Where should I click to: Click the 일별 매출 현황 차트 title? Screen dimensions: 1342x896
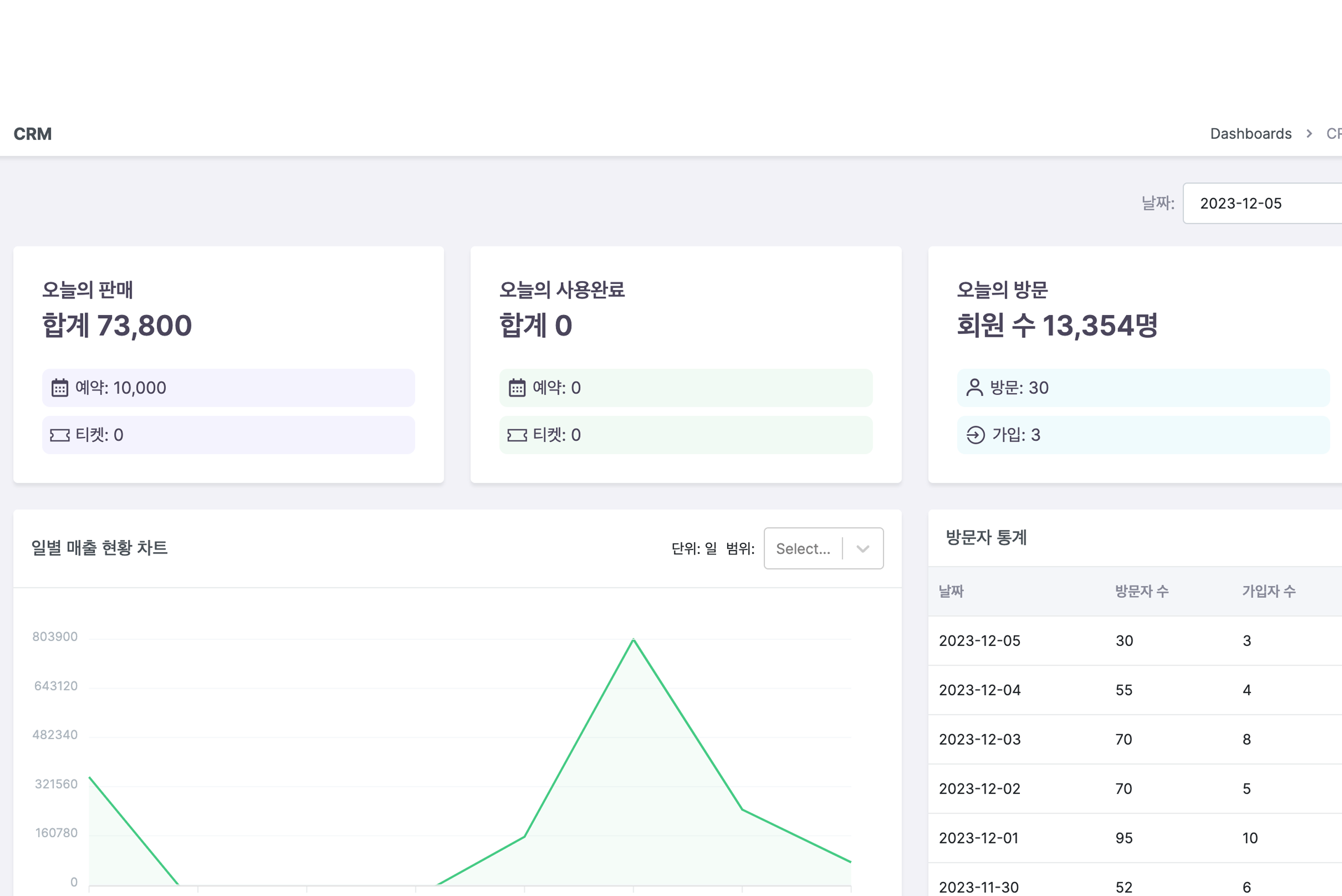pyautogui.click(x=99, y=548)
